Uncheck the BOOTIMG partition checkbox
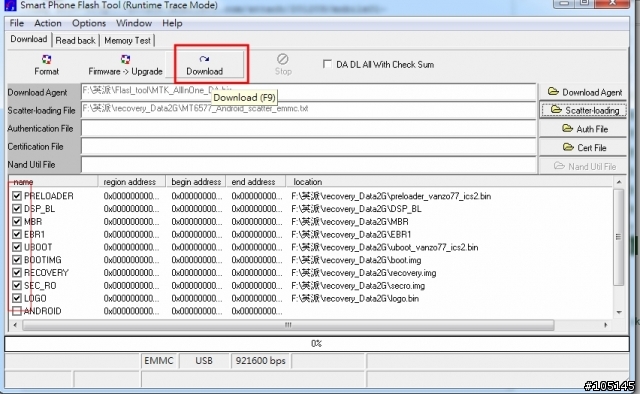The image size is (640, 394). (x=17, y=260)
